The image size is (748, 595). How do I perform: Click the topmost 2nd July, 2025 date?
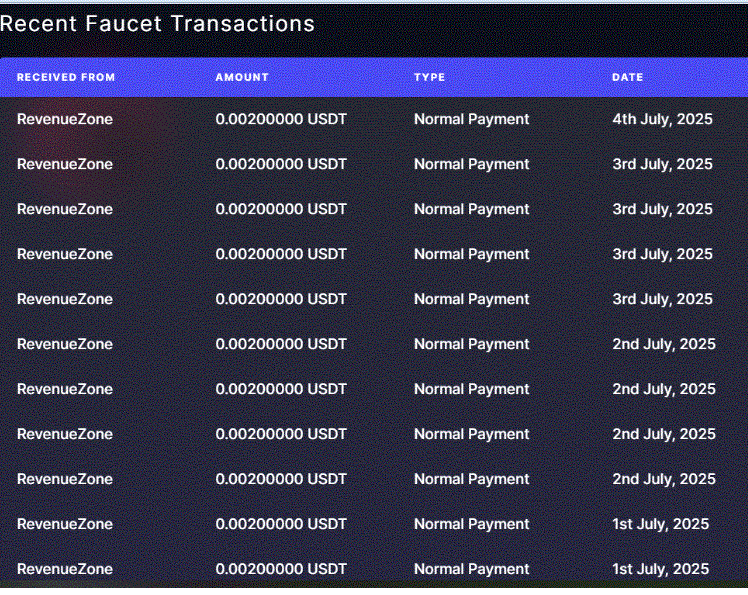[664, 344]
